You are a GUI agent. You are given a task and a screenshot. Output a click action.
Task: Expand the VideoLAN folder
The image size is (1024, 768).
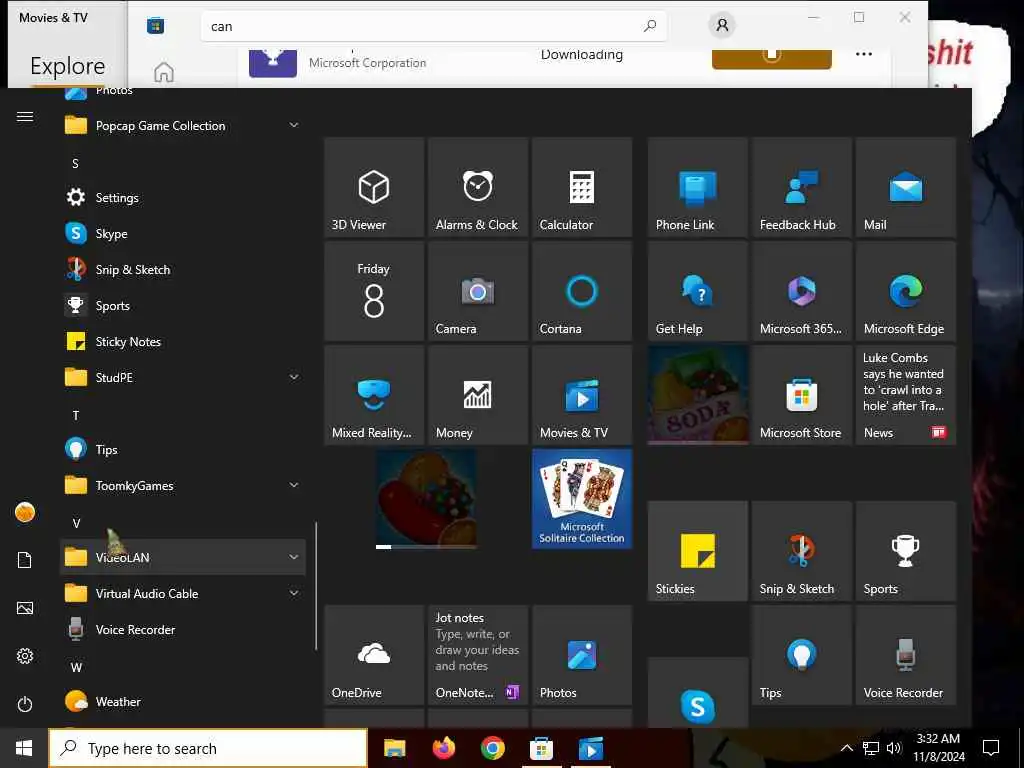[182, 557]
